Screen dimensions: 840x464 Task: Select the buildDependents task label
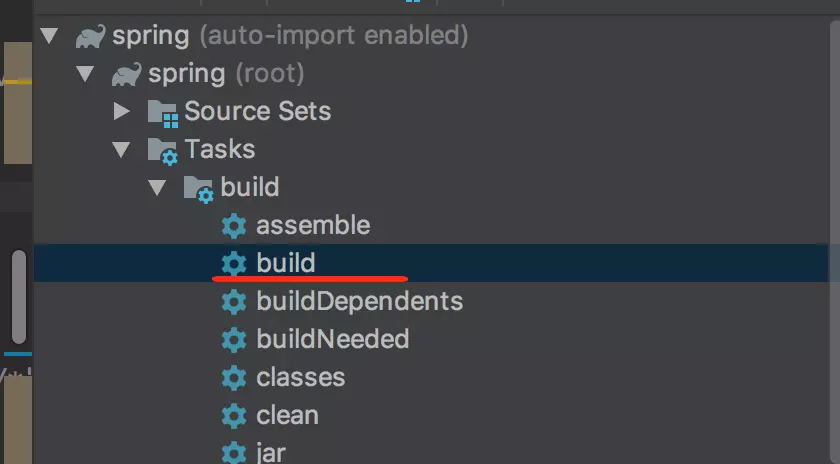click(359, 302)
